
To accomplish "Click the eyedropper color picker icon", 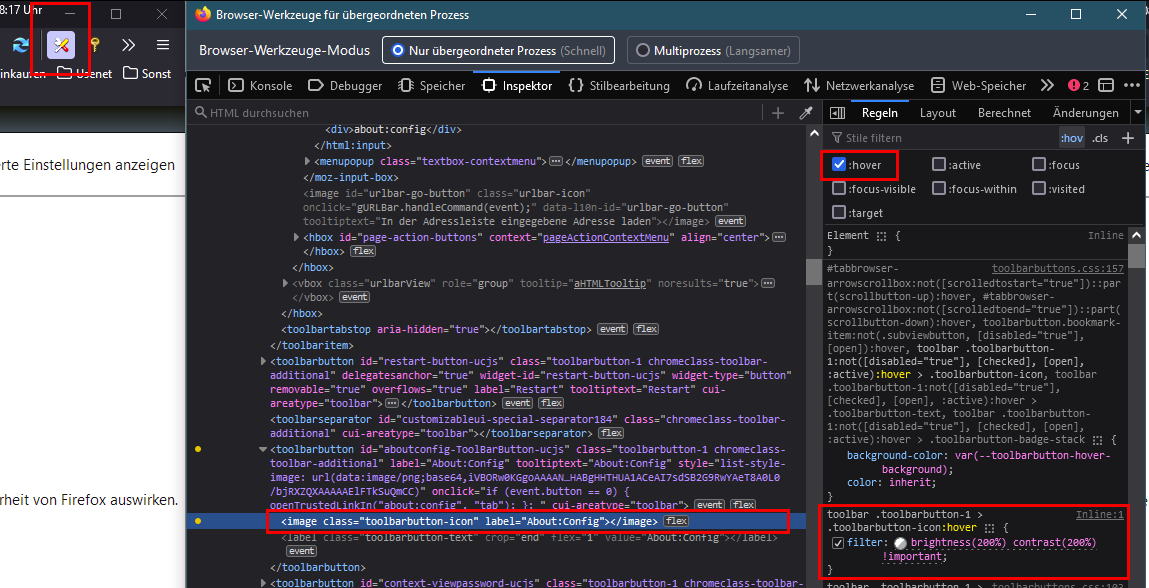I will click(x=805, y=113).
